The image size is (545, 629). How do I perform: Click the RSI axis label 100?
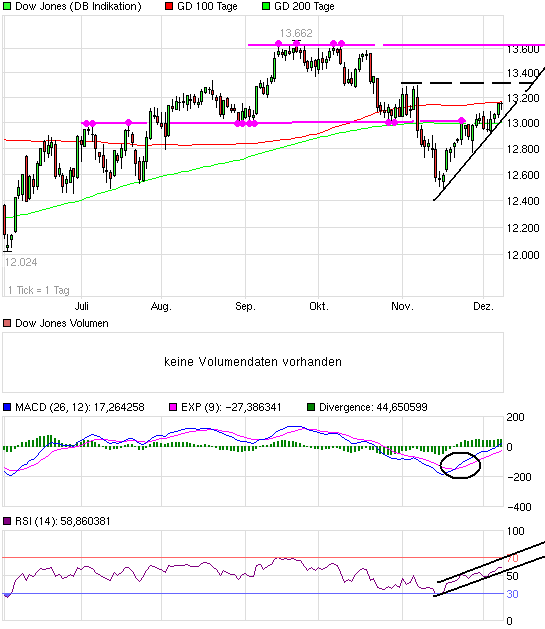point(515,531)
